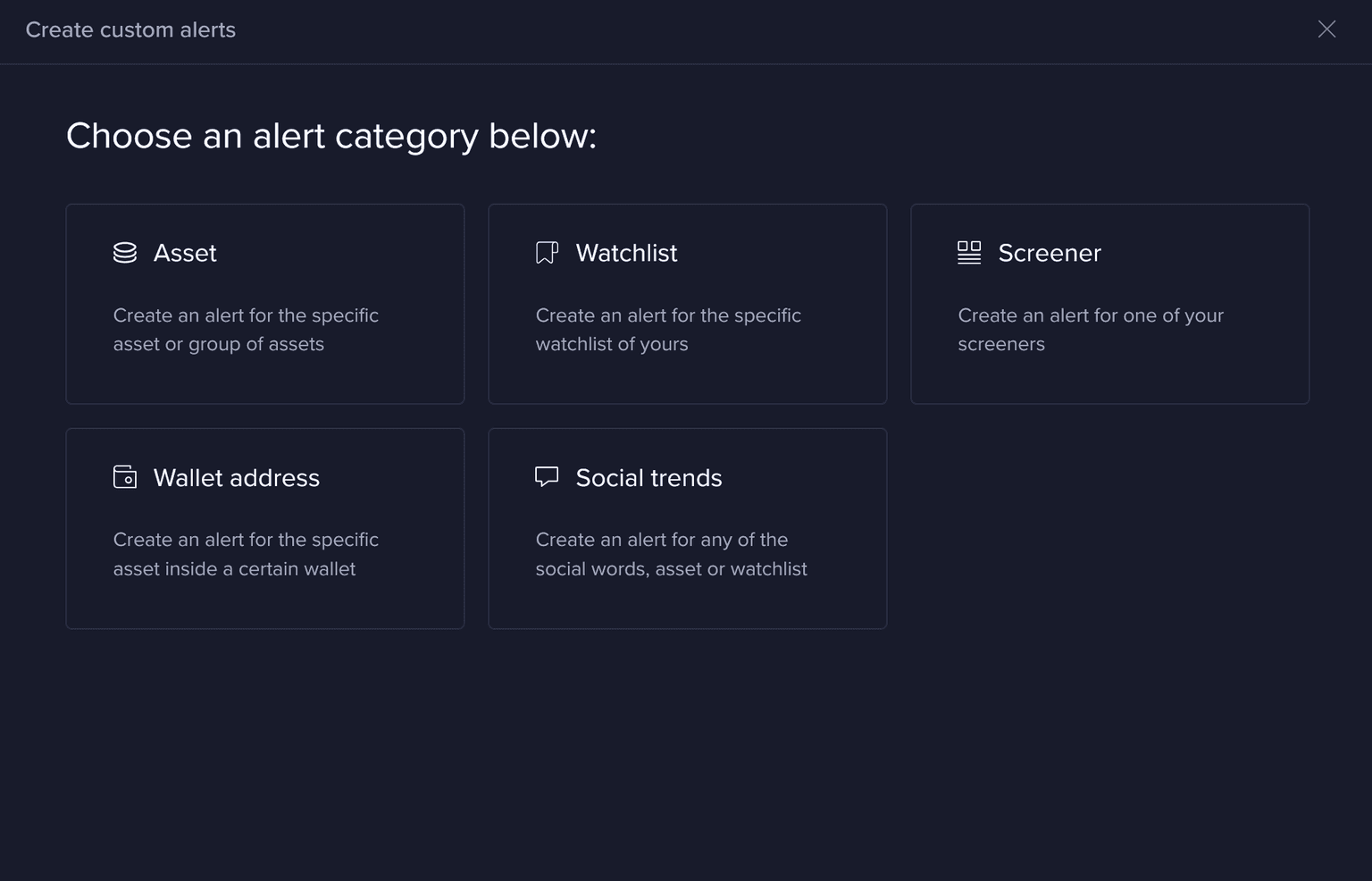Click the Social trends speech bubble icon

click(547, 476)
